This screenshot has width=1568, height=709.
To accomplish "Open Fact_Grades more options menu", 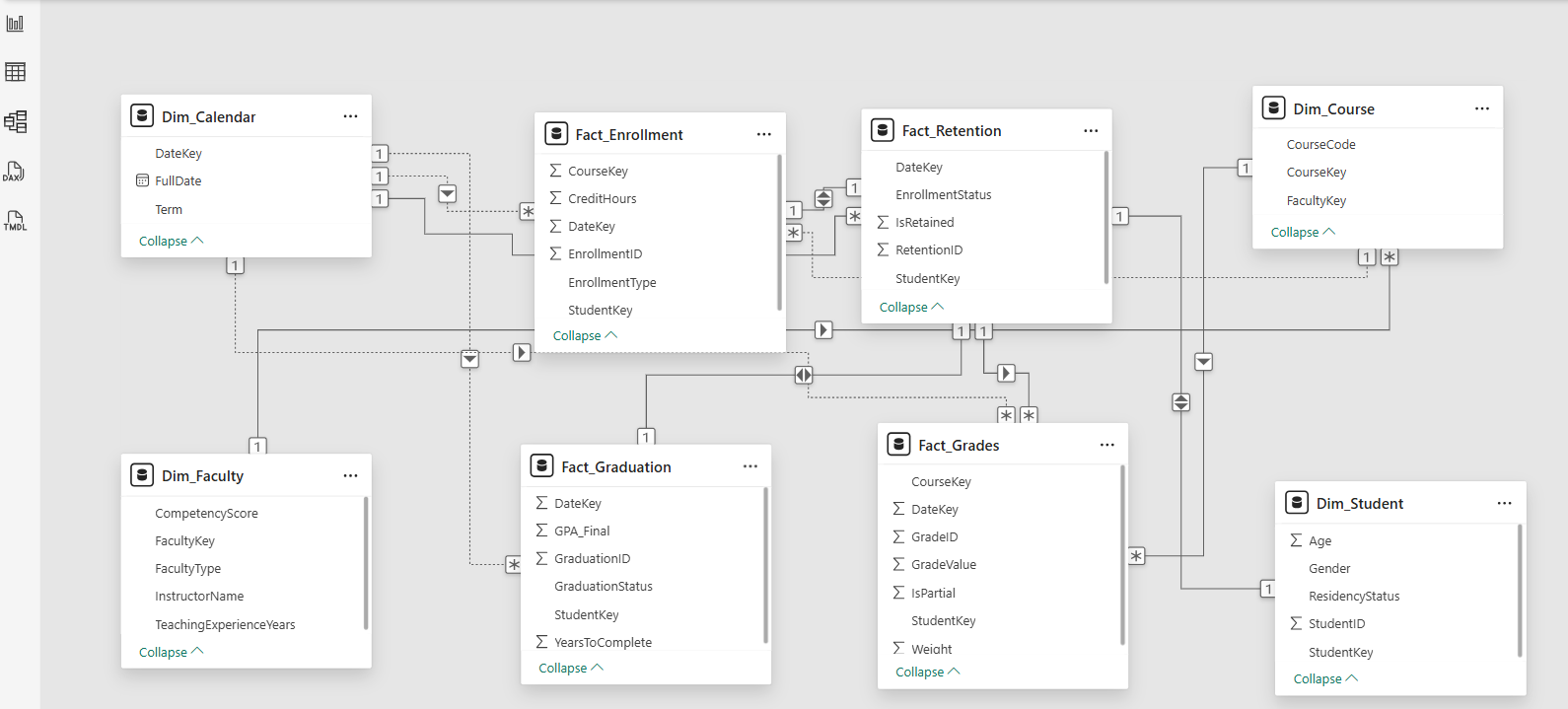I will coord(1107,445).
